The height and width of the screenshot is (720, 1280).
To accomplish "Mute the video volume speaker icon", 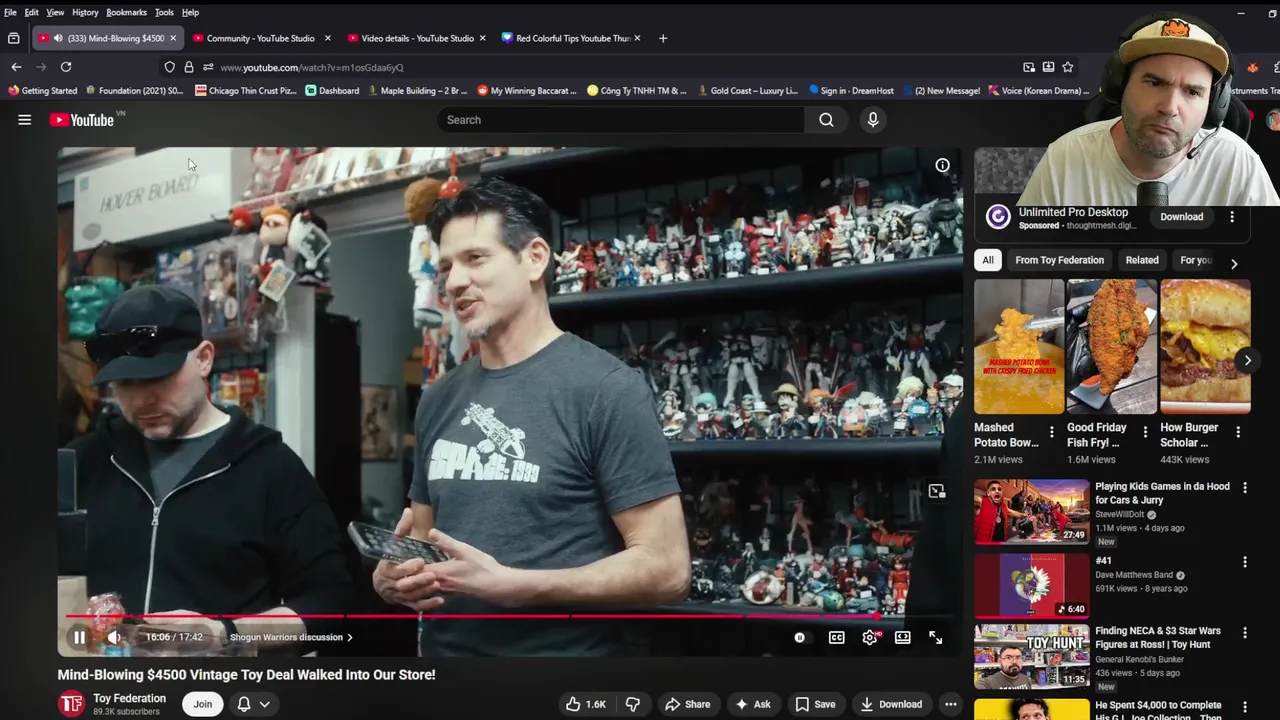I will click(x=115, y=637).
